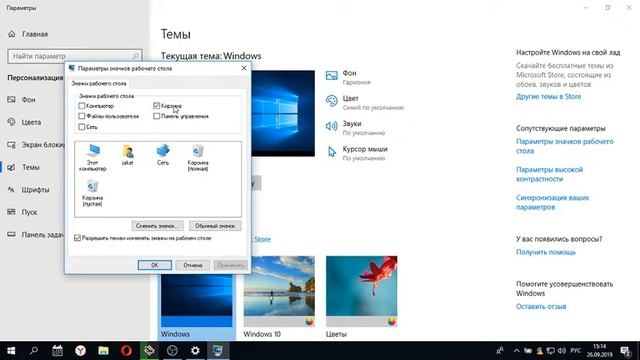Click the 'Оставить отзыв' link

pyautogui.click(x=541, y=307)
